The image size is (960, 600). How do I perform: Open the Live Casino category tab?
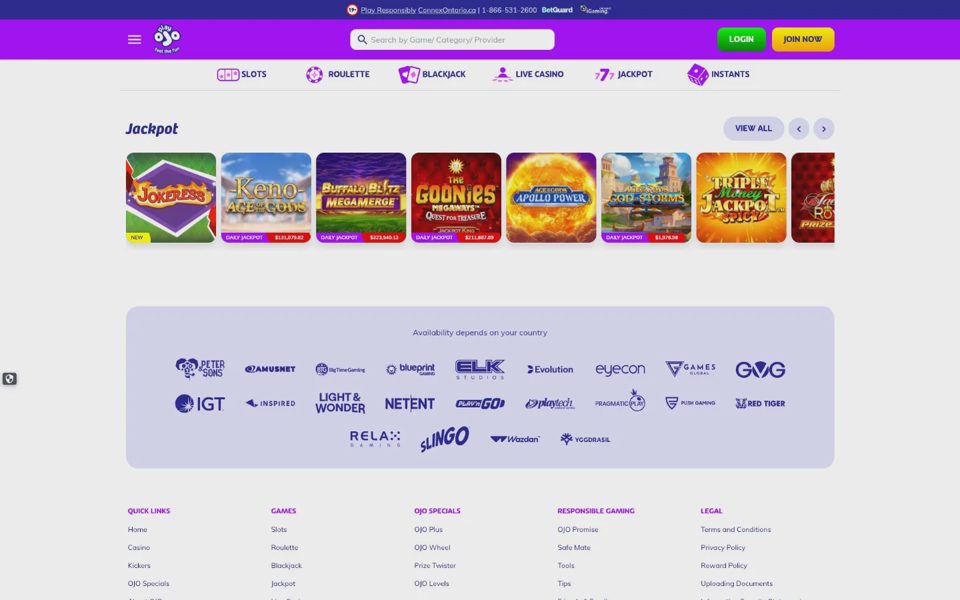(x=528, y=75)
